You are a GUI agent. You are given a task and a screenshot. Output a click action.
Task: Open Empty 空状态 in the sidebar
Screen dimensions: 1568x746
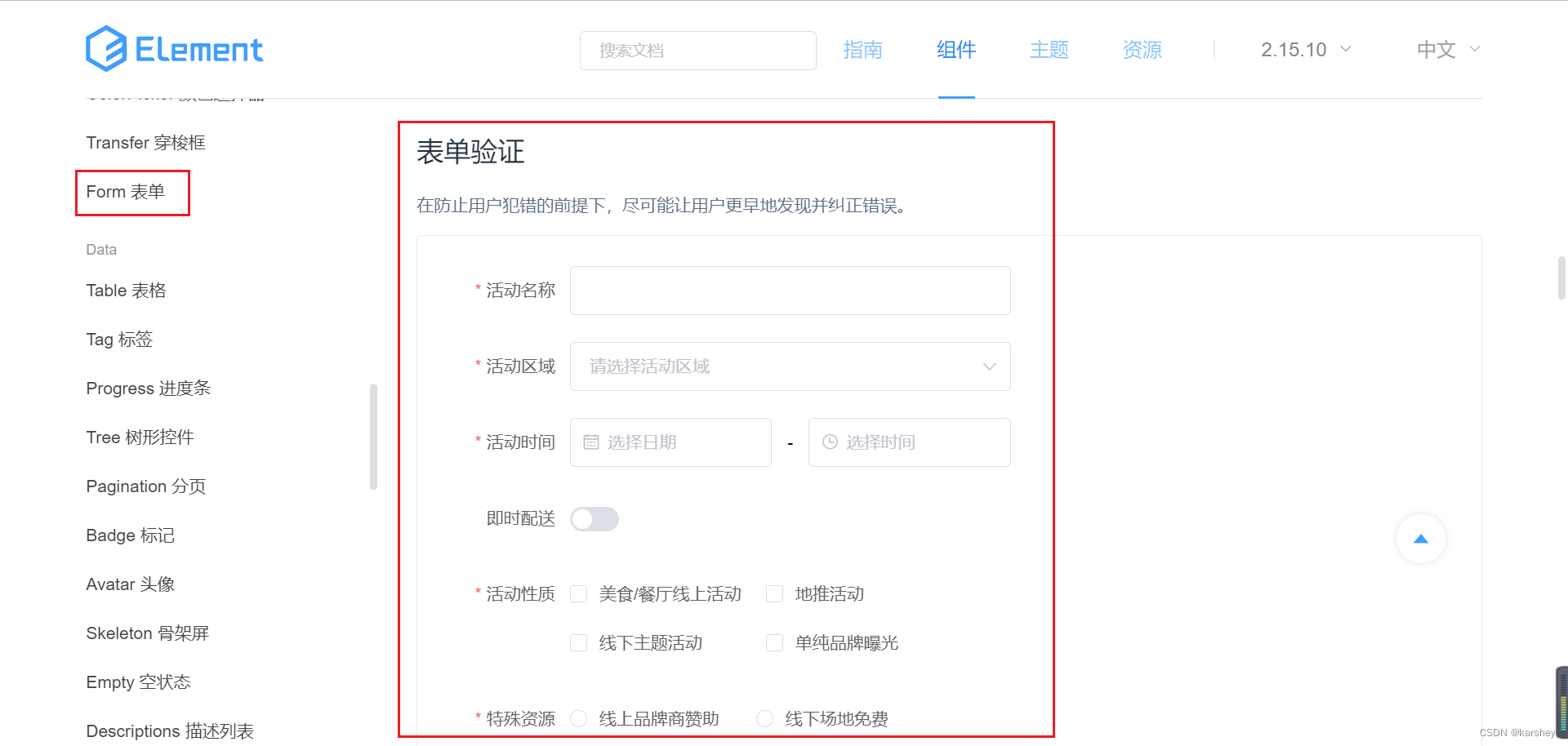coord(138,682)
